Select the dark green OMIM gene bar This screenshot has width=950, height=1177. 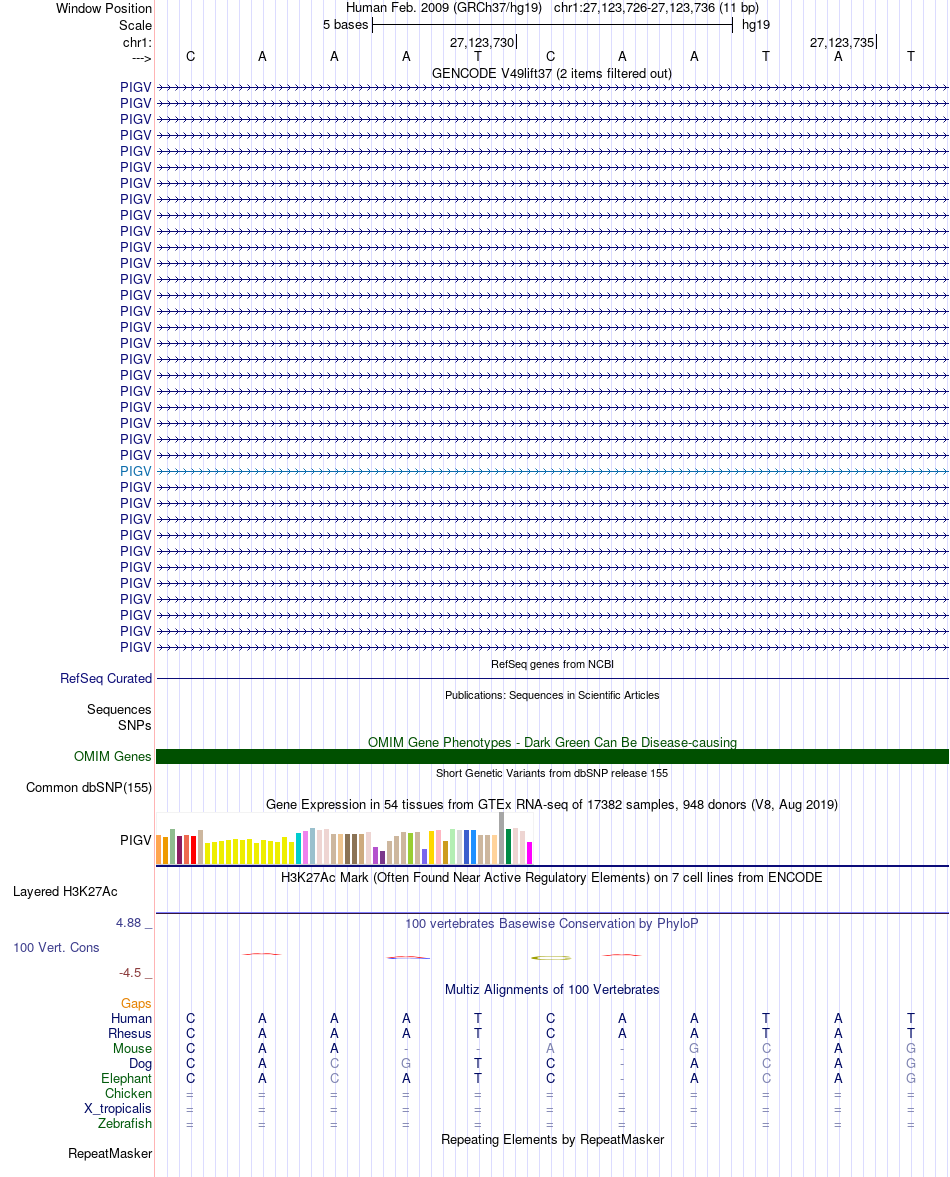[552, 757]
